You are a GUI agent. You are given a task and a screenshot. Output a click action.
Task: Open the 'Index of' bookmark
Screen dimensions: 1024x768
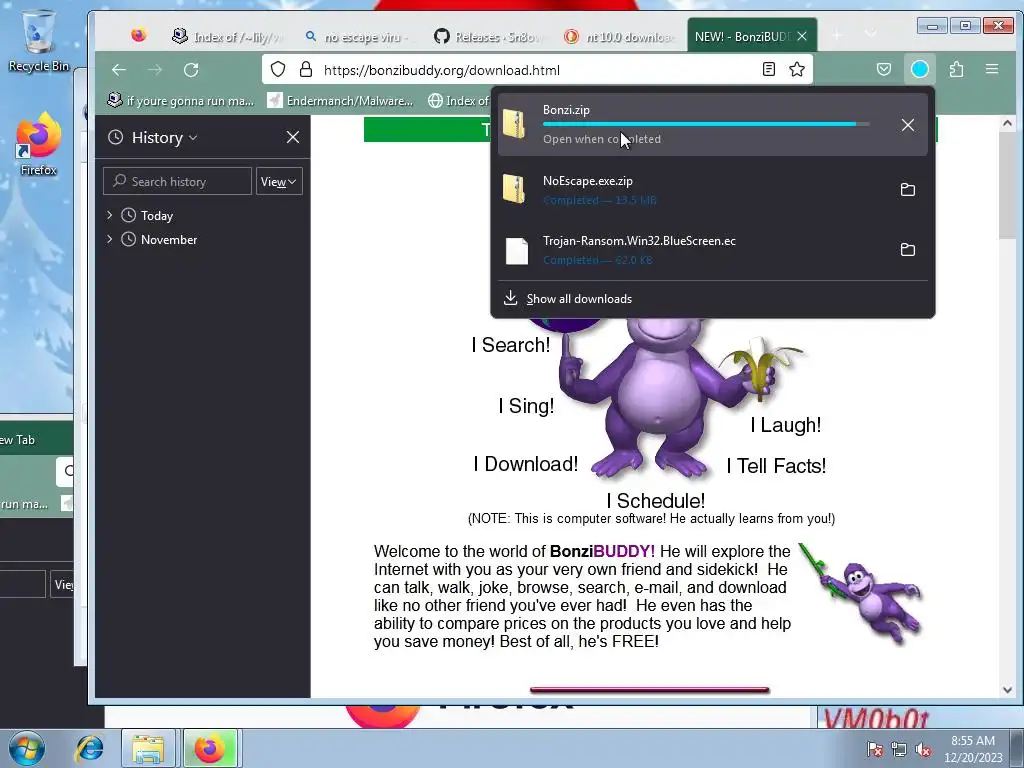click(458, 101)
